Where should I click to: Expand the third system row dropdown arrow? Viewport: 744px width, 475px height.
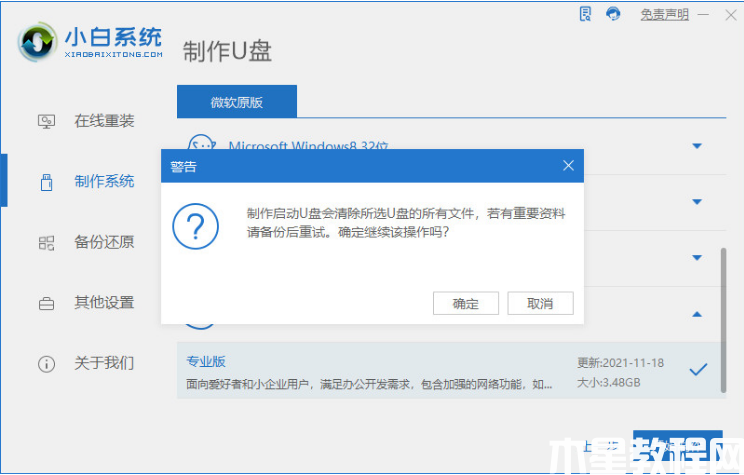[697, 258]
